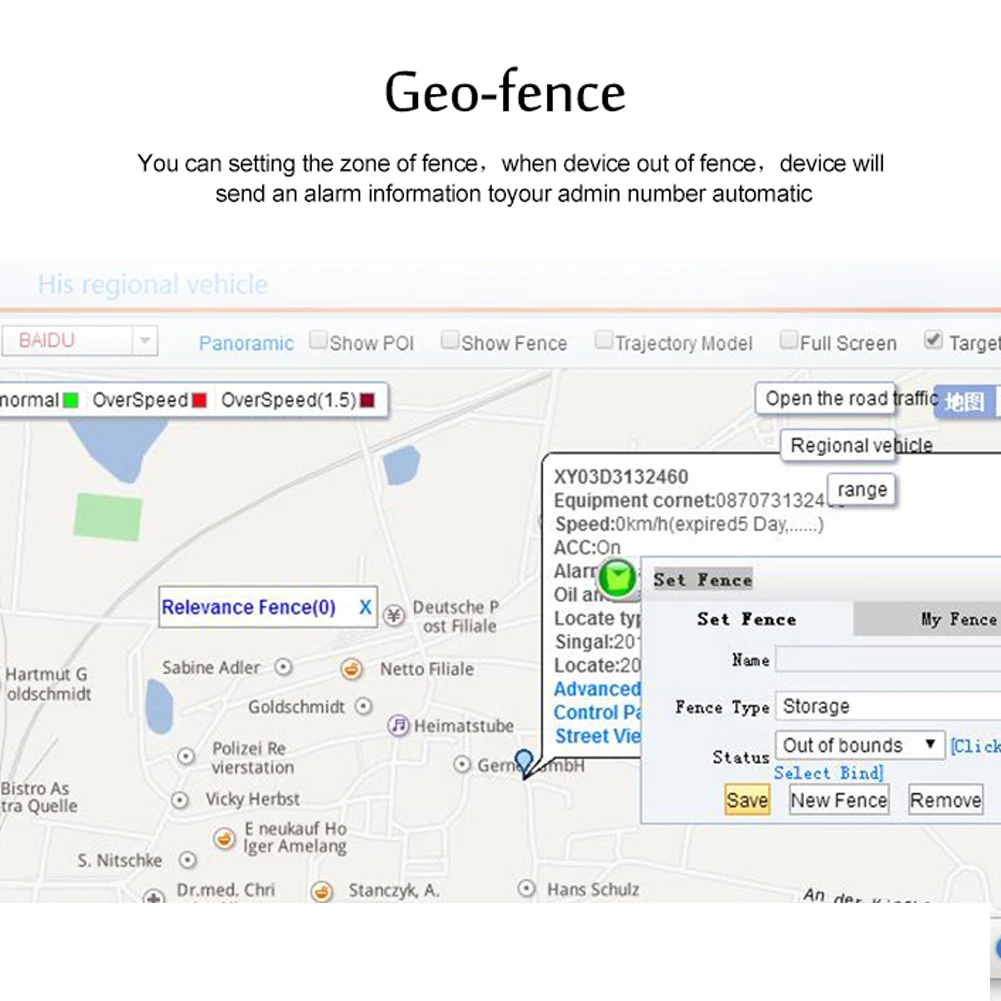
Task: Enable the Full Screen checkbox
Action: 788,340
